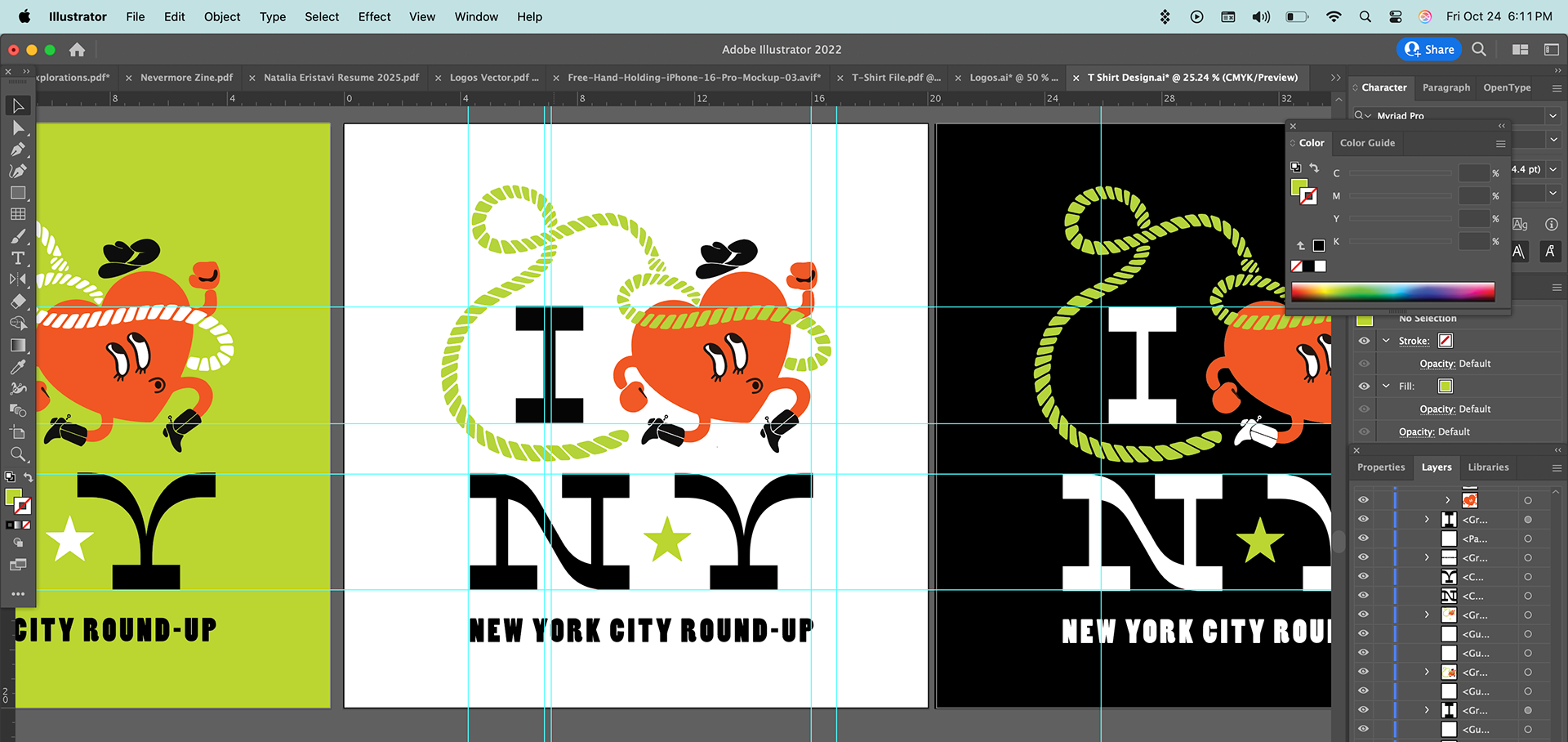
Task: Switch to the Libraries tab
Action: point(1488,467)
